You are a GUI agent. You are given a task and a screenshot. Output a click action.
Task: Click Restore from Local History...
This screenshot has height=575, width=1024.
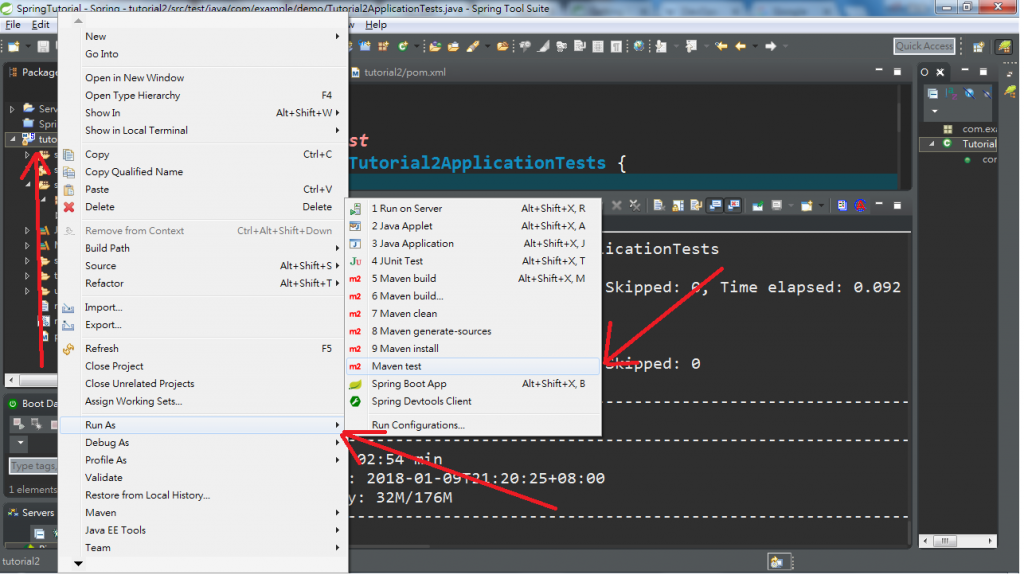203,495
